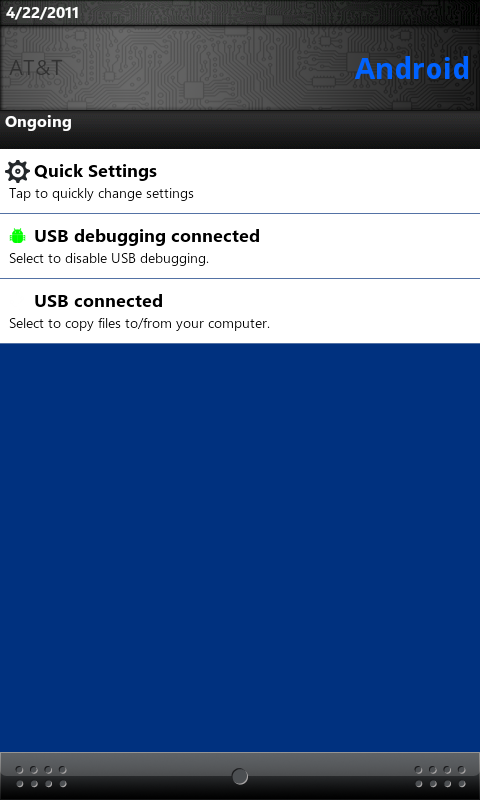Select "Select to copy files to/from your computer"
The image size is (480, 800).
pyautogui.click(x=139, y=324)
